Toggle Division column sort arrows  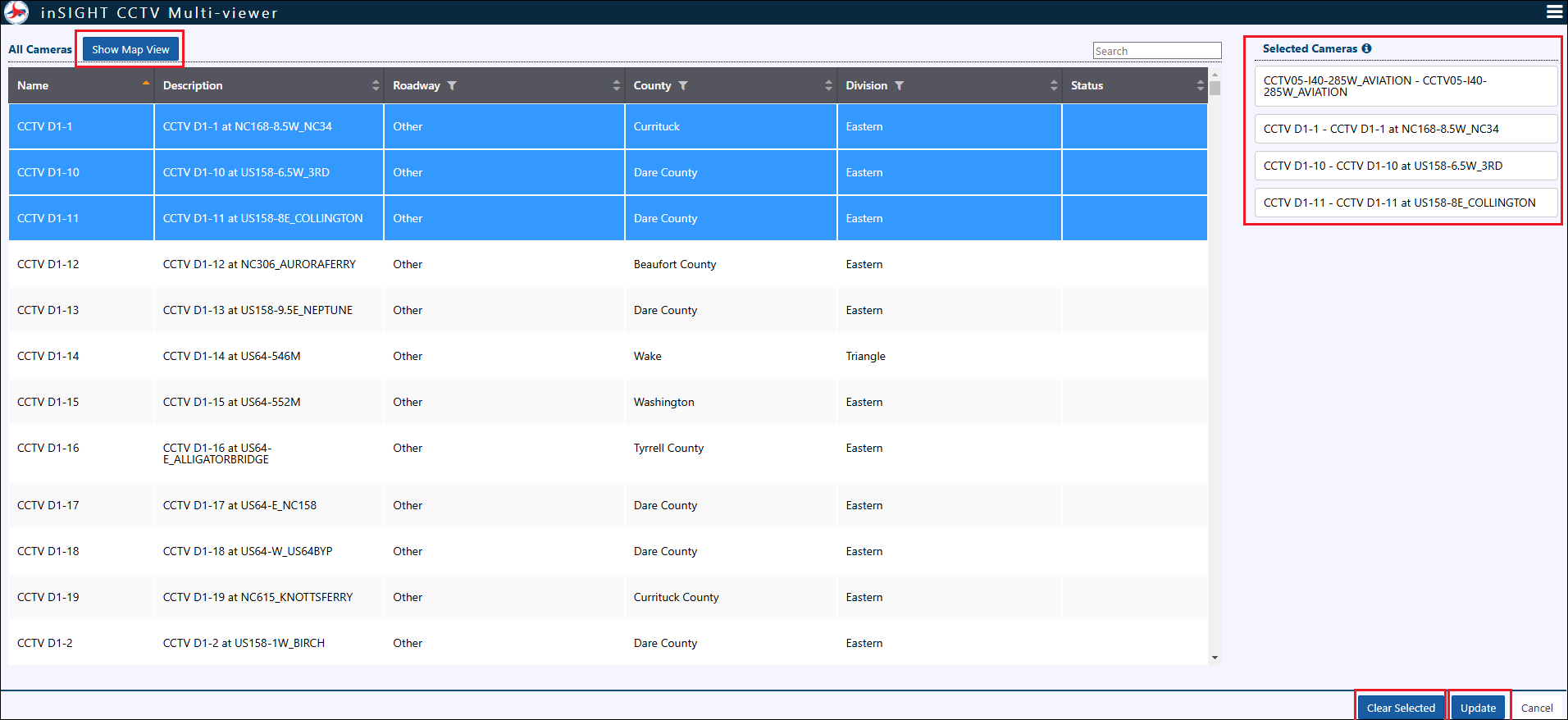pyautogui.click(x=1054, y=85)
